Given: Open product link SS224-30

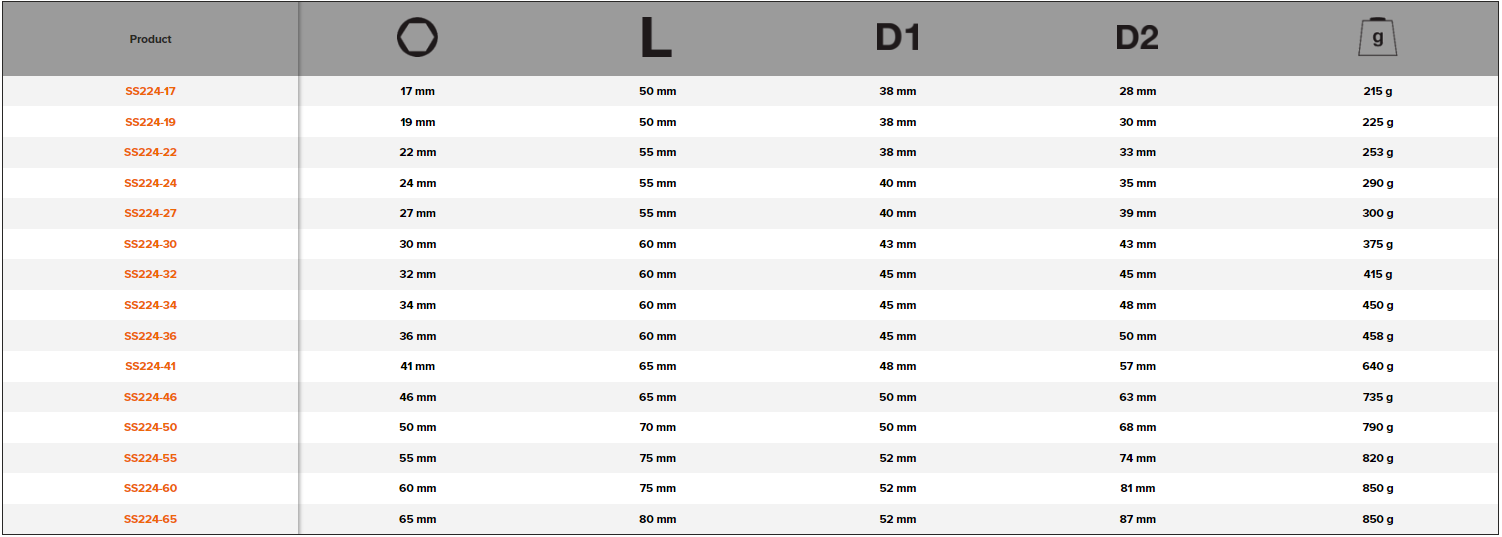Looking at the screenshot, I should click(150, 245).
